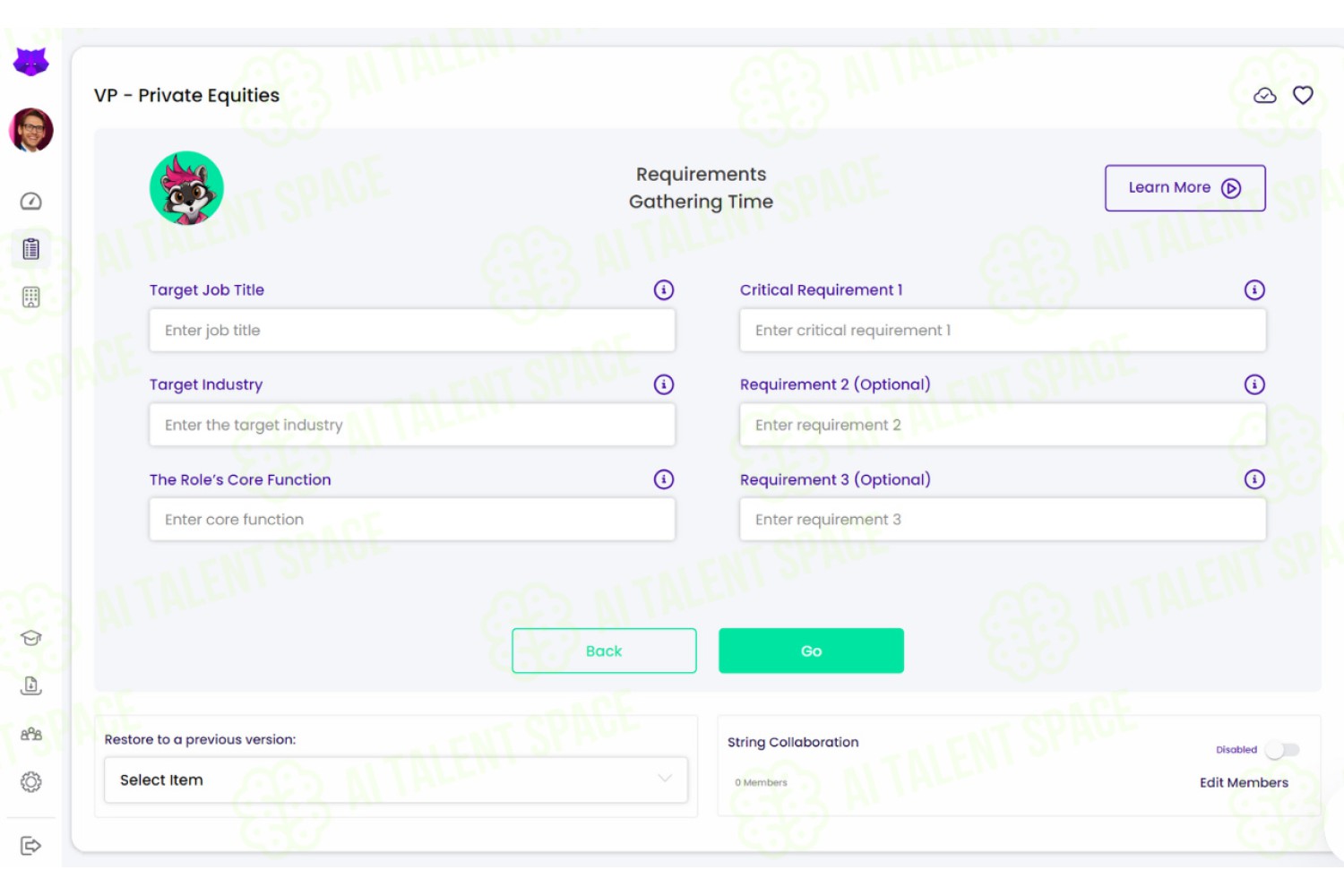Focus the Enter job title field
This screenshot has height=896, width=1344.
click(412, 331)
